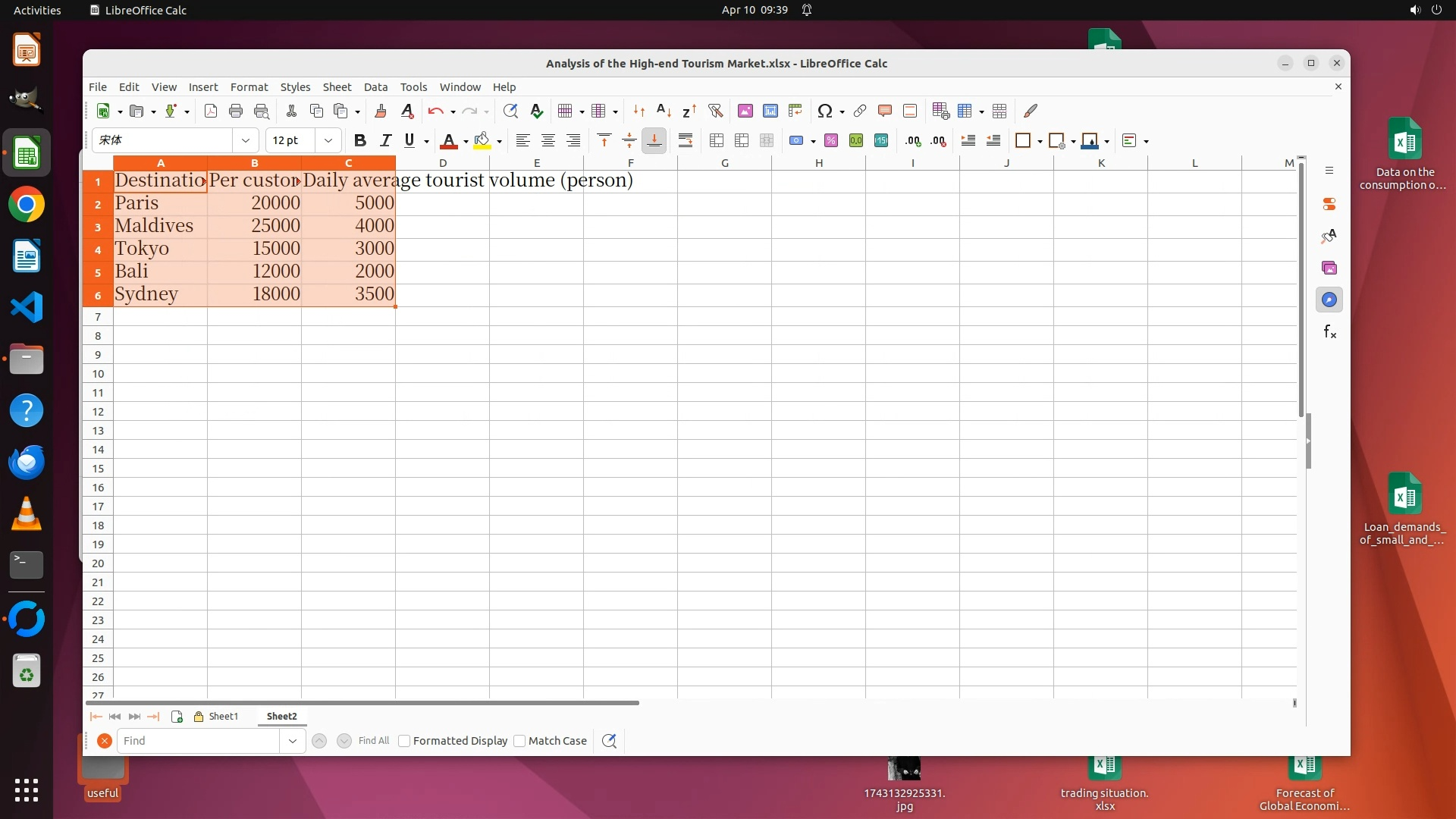Image resolution: width=1456 pixels, height=819 pixels.
Task: Click the Sort Ascending icon
Action: click(664, 111)
